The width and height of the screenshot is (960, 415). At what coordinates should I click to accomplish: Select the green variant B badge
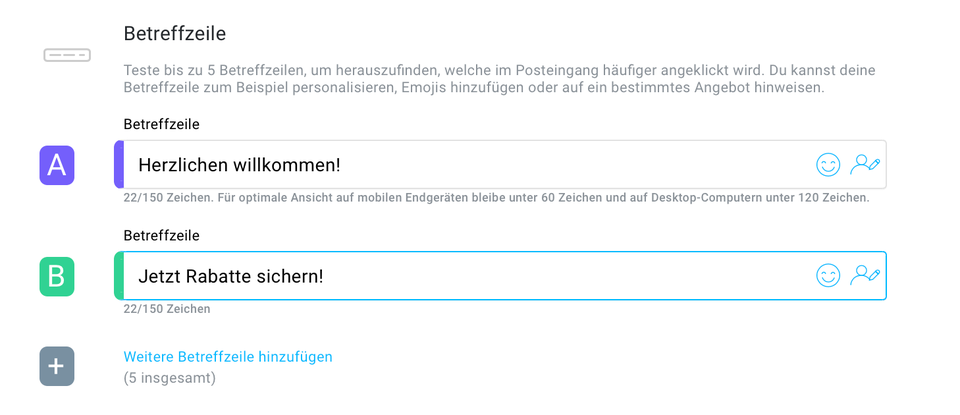[x=57, y=277]
